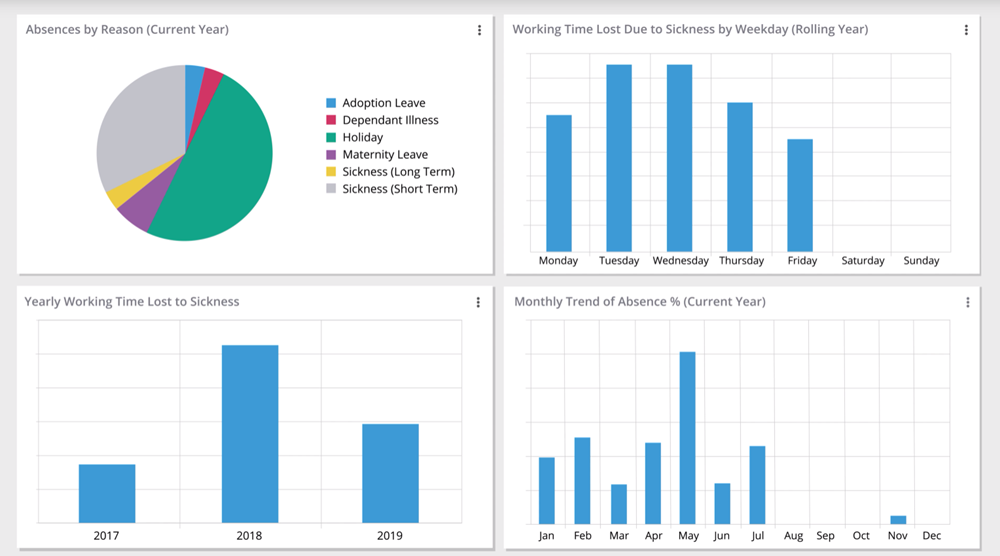Click the Holiday legend swatch
This screenshot has width=1000, height=556.
[331, 137]
